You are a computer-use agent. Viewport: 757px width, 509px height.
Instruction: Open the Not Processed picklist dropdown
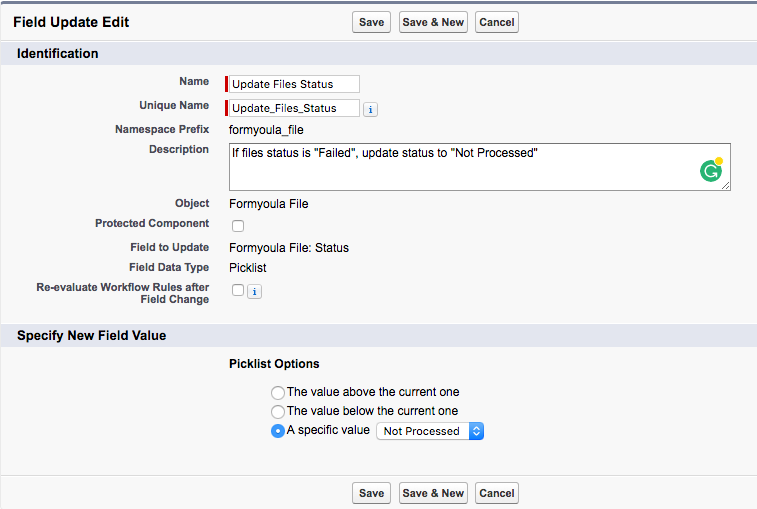coord(429,431)
